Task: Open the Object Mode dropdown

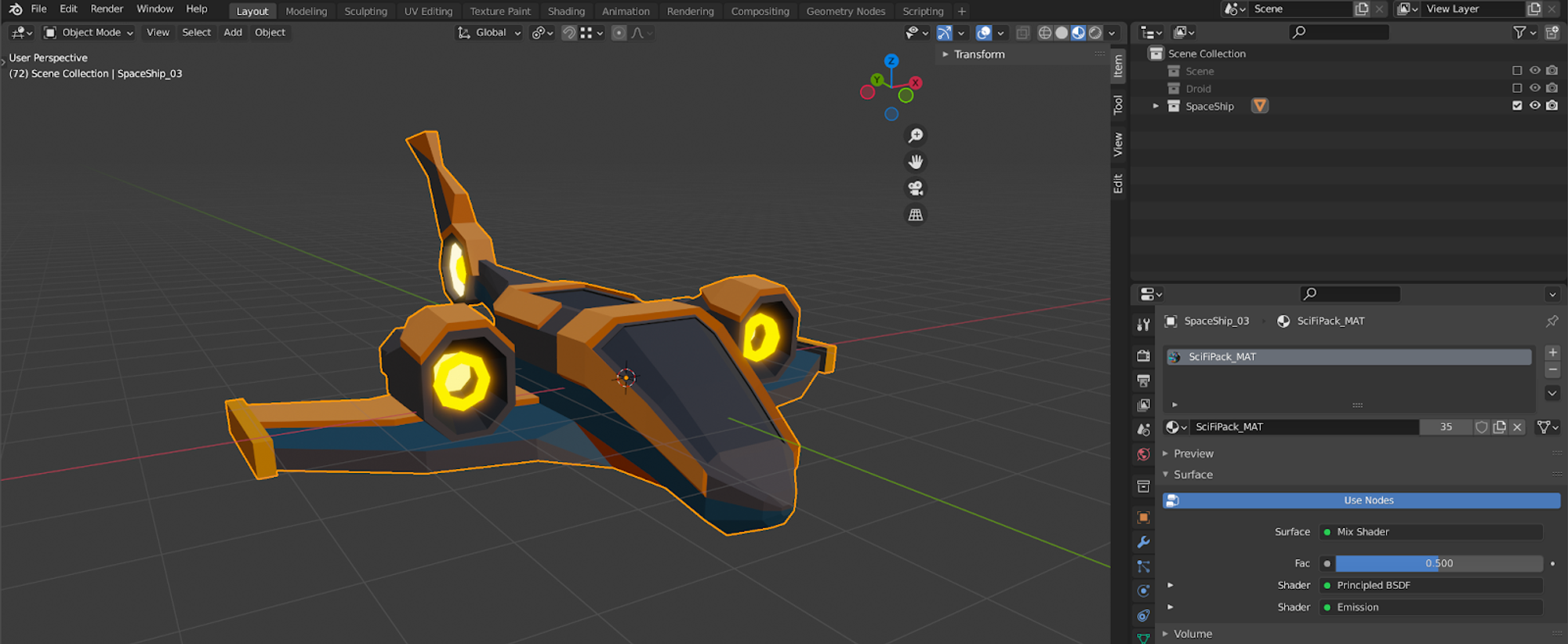Action: pos(89,33)
